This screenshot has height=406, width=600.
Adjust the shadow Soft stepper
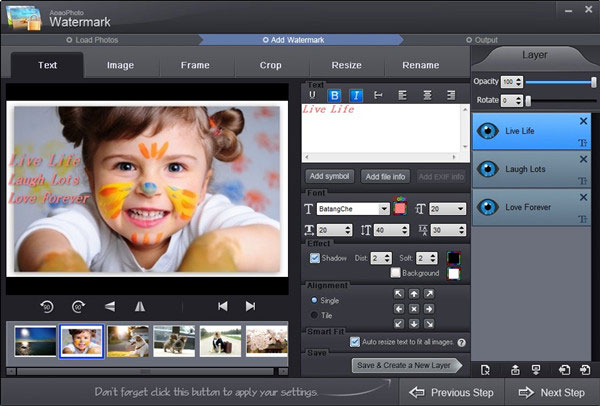coord(433,258)
